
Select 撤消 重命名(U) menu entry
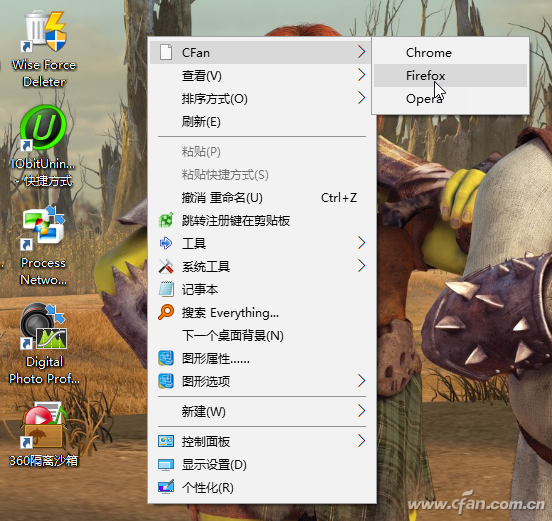(262, 197)
